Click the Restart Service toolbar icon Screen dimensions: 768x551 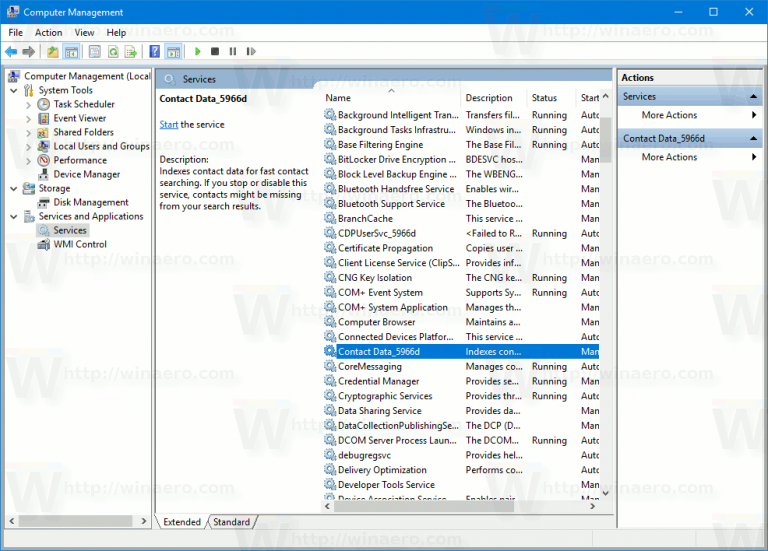click(x=250, y=51)
